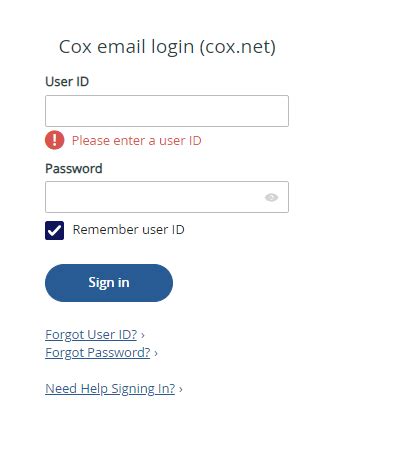
Task: Open the Need Help Signing In? link
Action: [110, 388]
